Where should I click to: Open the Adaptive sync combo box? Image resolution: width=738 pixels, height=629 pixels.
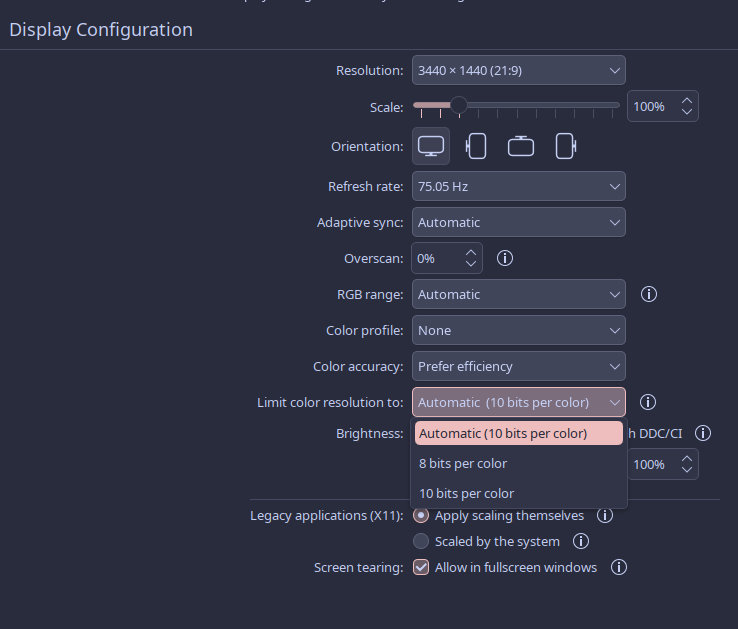(518, 222)
